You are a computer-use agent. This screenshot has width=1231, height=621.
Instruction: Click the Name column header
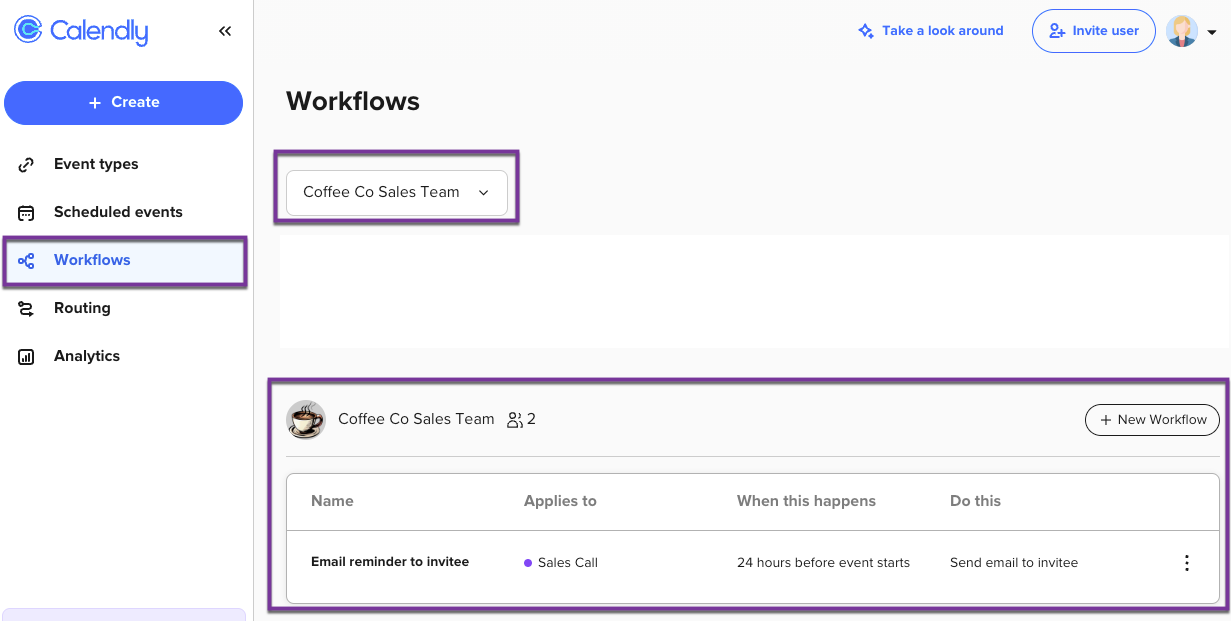(x=332, y=501)
